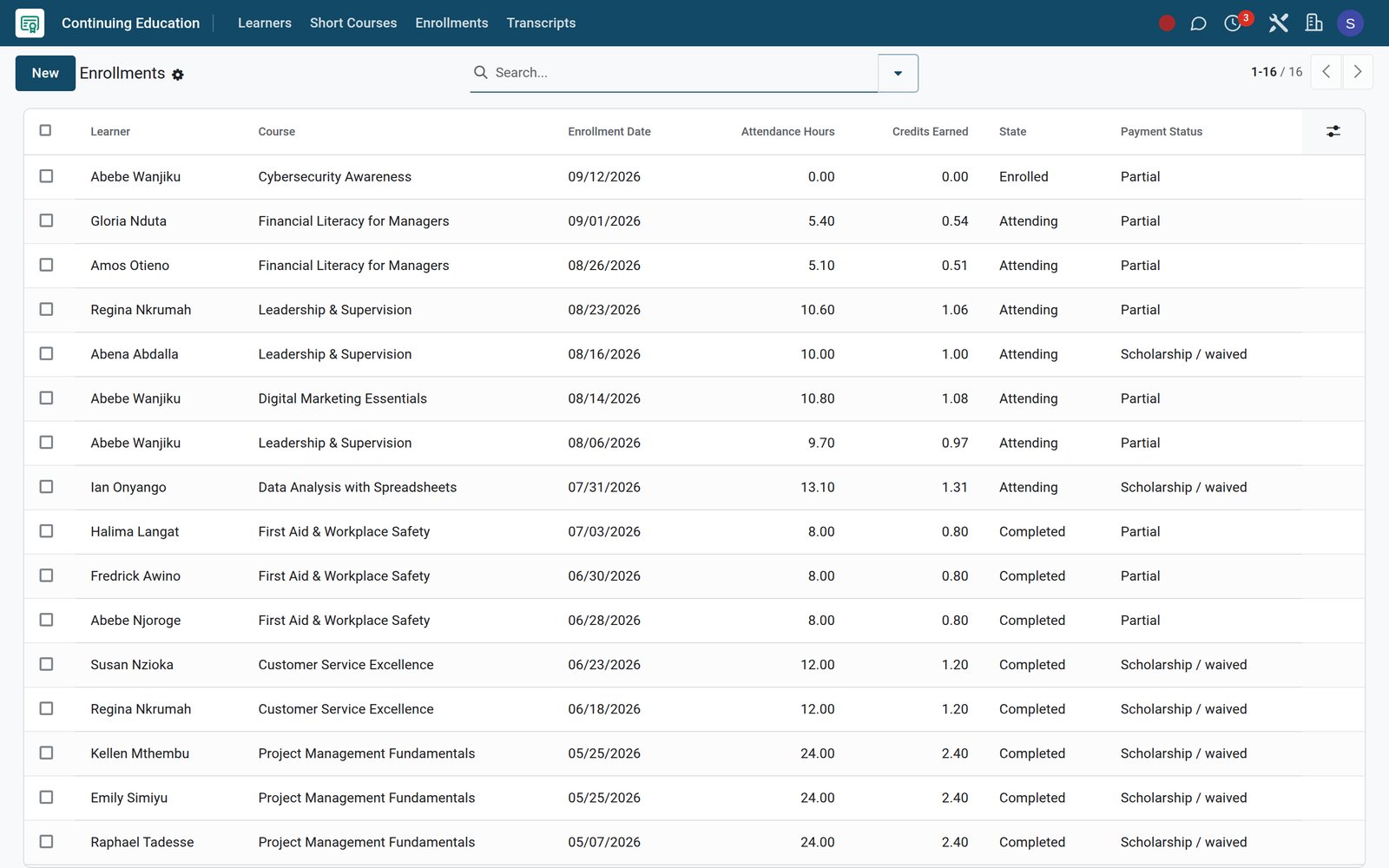Open the Enrollments settings gear
This screenshot has height=868, width=1389.
[x=178, y=75]
